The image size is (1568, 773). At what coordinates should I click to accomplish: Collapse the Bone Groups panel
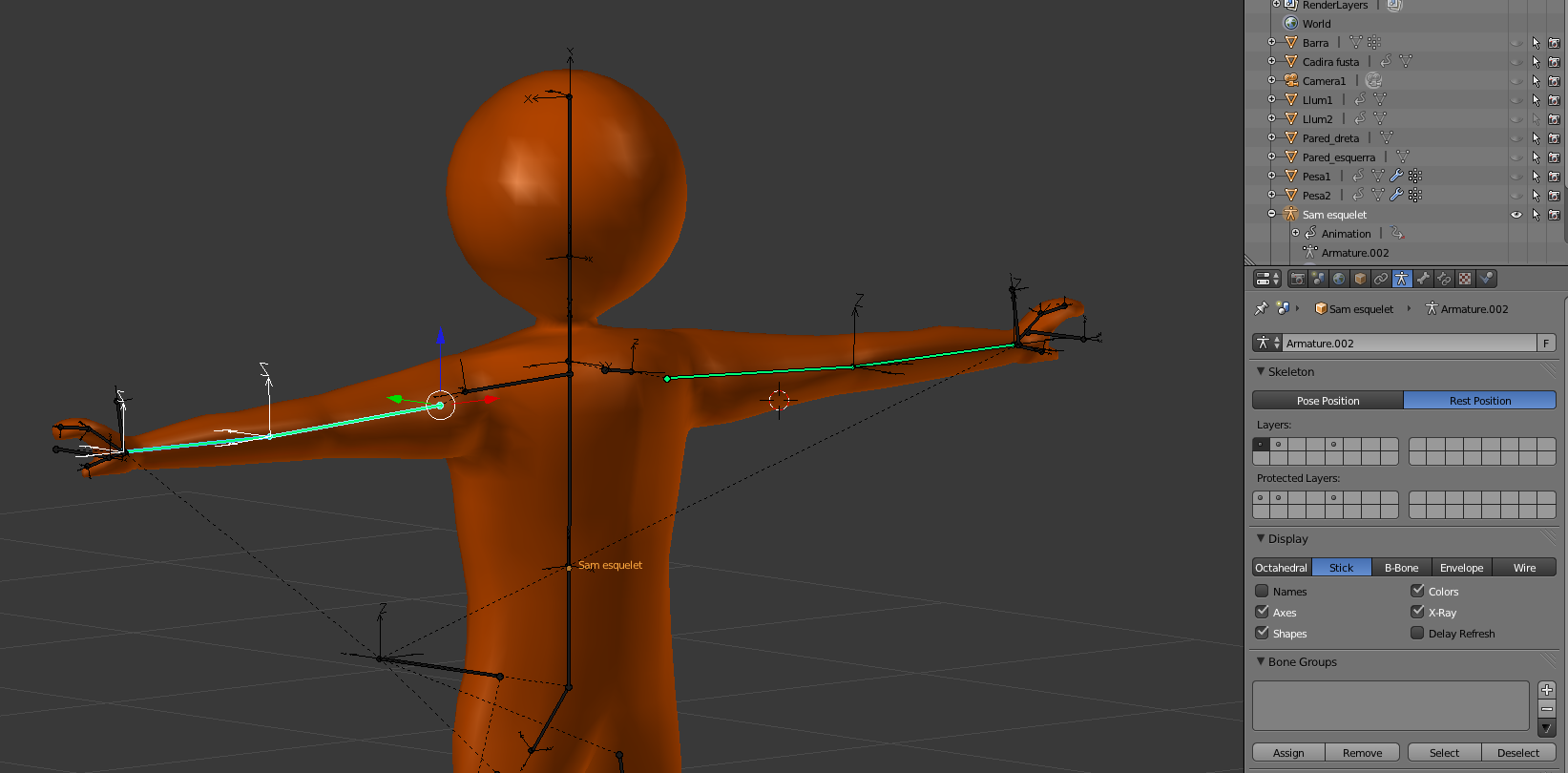1261,661
